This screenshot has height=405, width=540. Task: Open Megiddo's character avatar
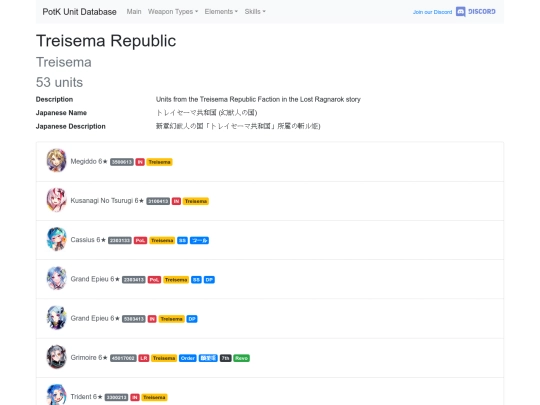56,160
